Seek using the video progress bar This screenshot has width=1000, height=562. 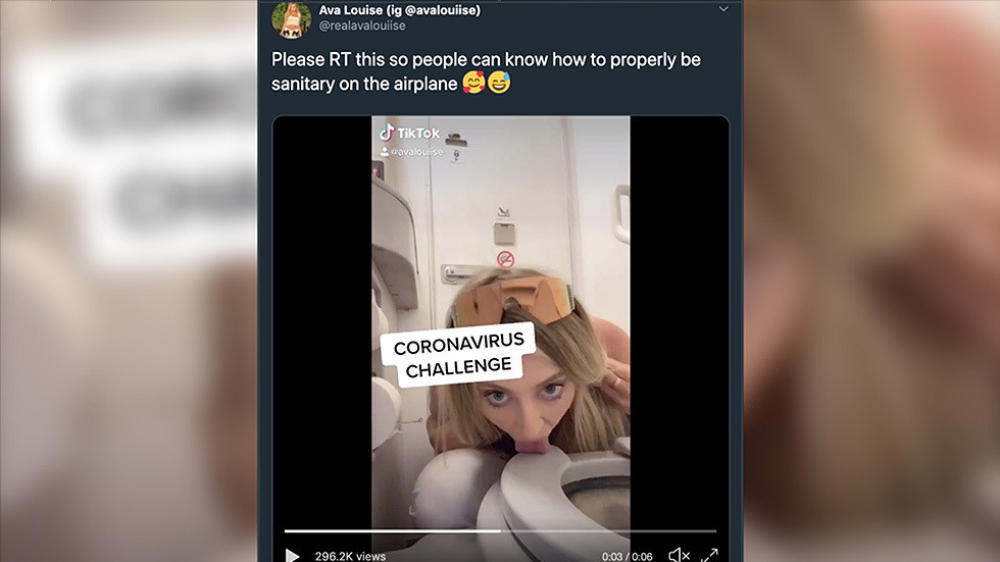(500, 531)
